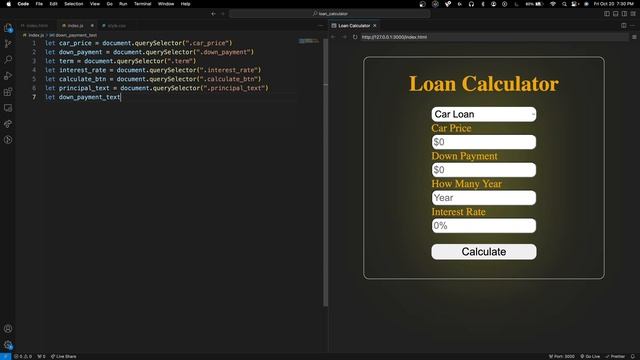Open the Extensions view

click(8, 92)
